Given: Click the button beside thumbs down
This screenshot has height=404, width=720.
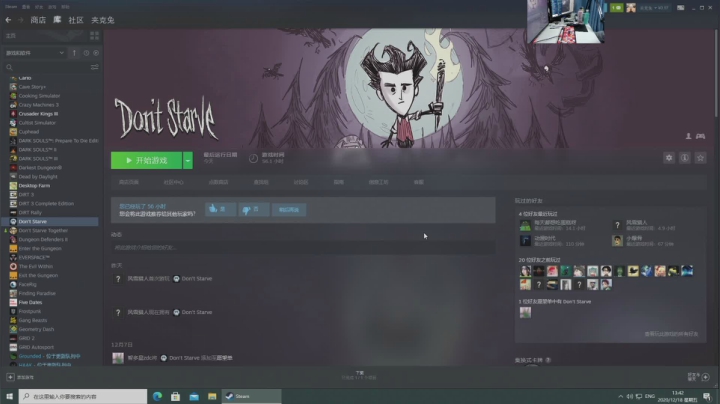Looking at the screenshot, I should coord(289,209).
